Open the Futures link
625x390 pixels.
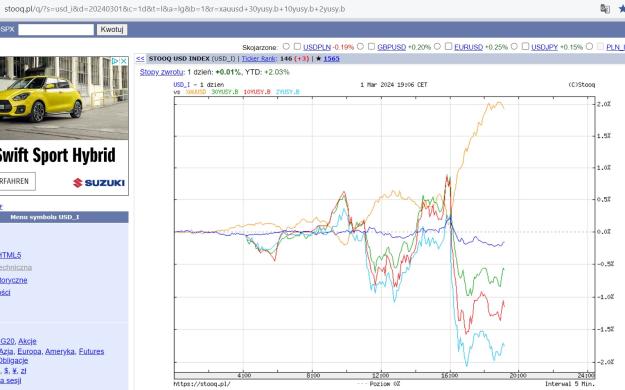tap(91, 351)
